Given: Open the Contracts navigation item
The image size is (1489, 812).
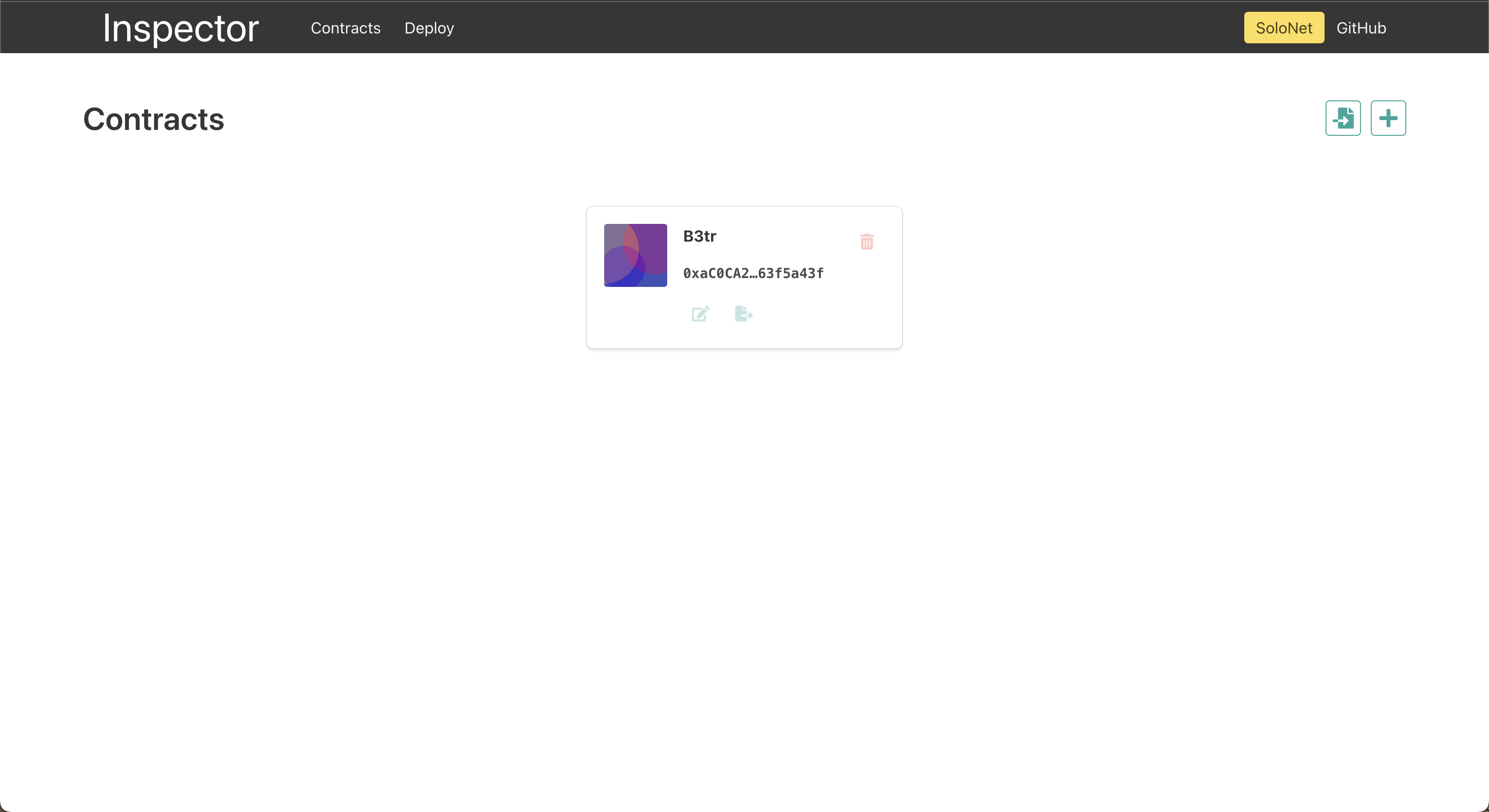Looking at the screenshot, I should (345, 28).
